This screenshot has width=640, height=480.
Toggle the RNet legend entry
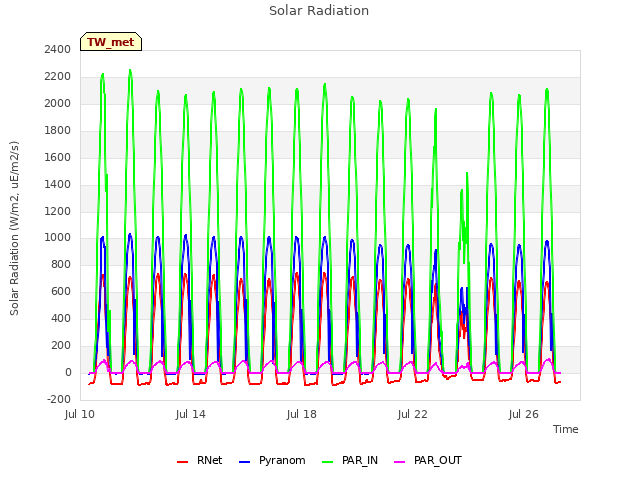200,460
